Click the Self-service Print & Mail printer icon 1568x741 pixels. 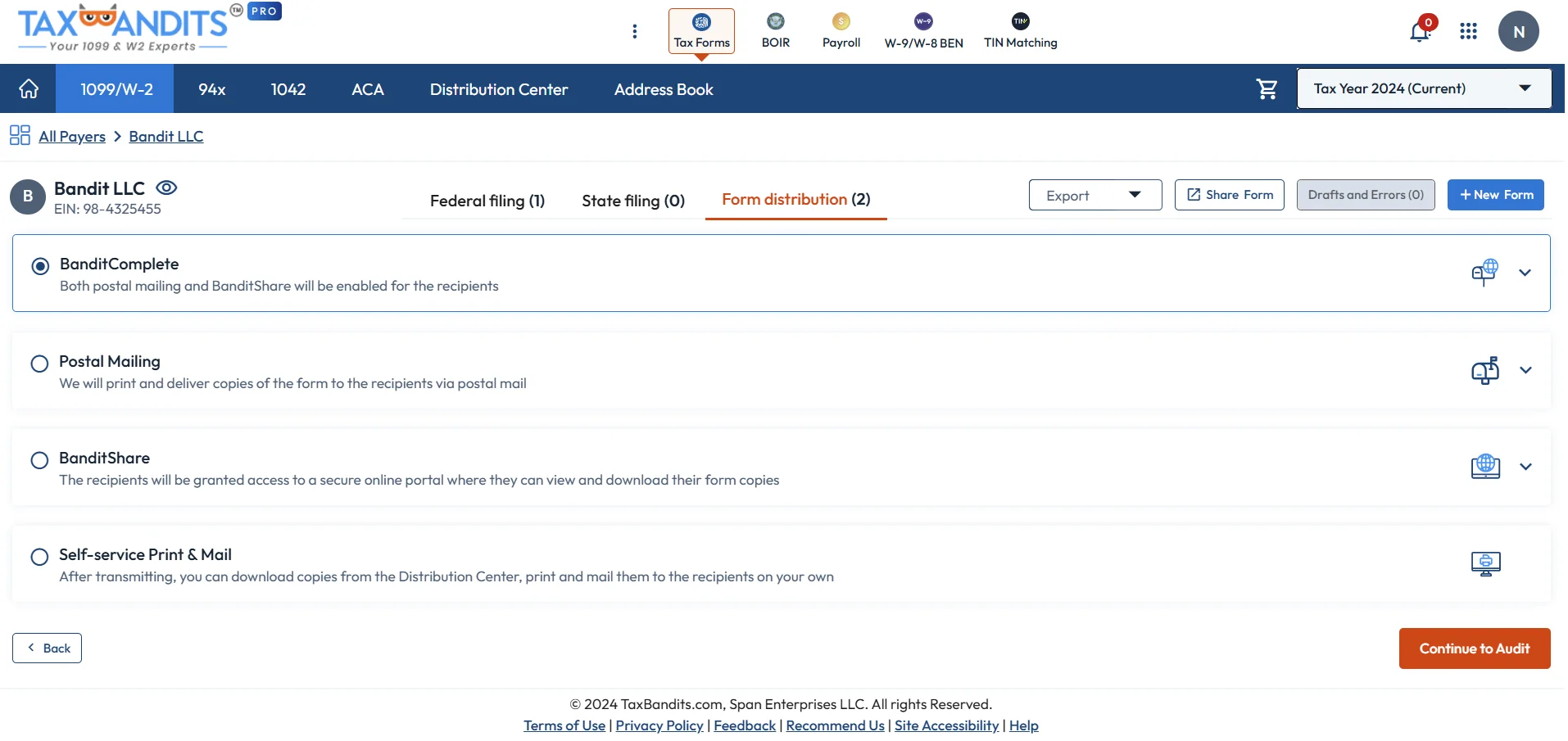1485,563
